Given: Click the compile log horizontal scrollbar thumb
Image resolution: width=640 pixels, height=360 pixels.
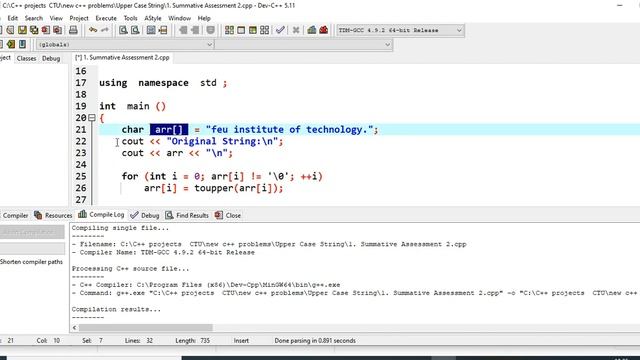Looking at the screenshot, I should pyautogui.click(x=146, y=328).
